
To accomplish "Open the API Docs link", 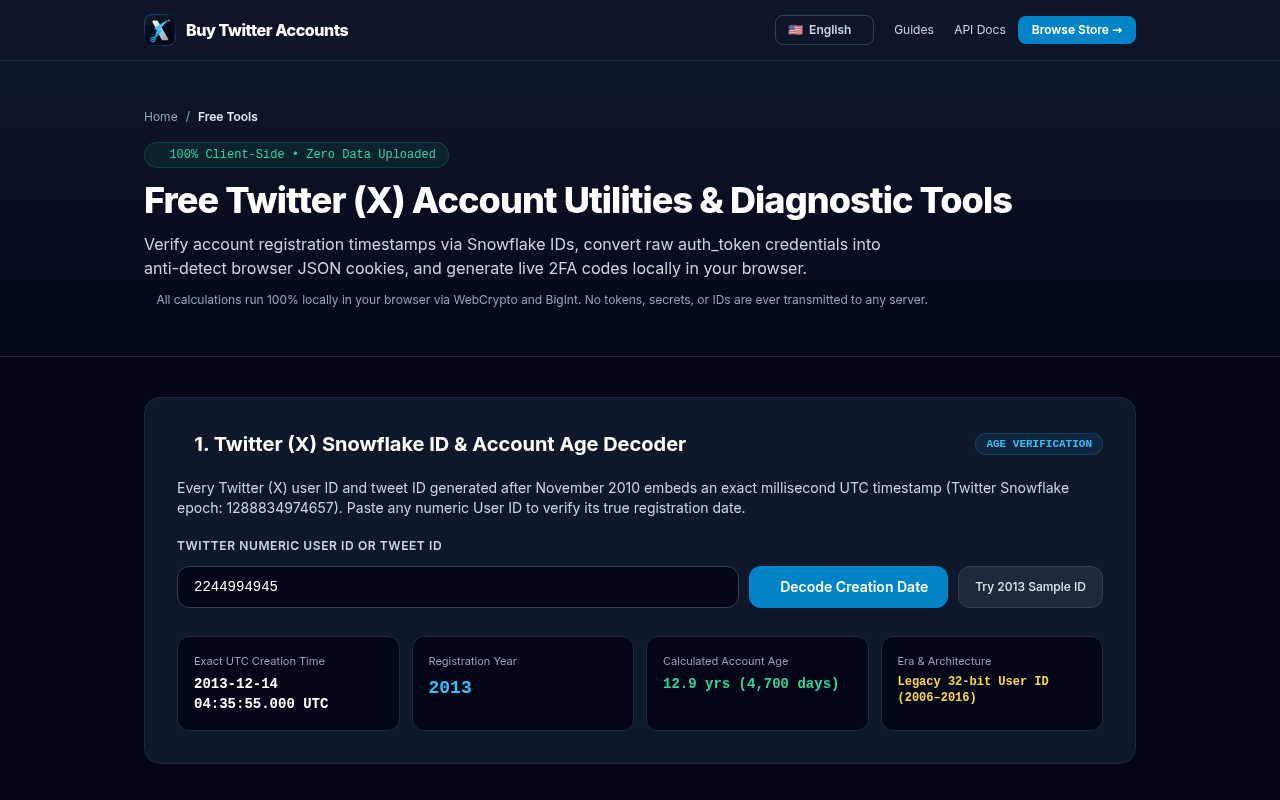I will coord(980,30).
